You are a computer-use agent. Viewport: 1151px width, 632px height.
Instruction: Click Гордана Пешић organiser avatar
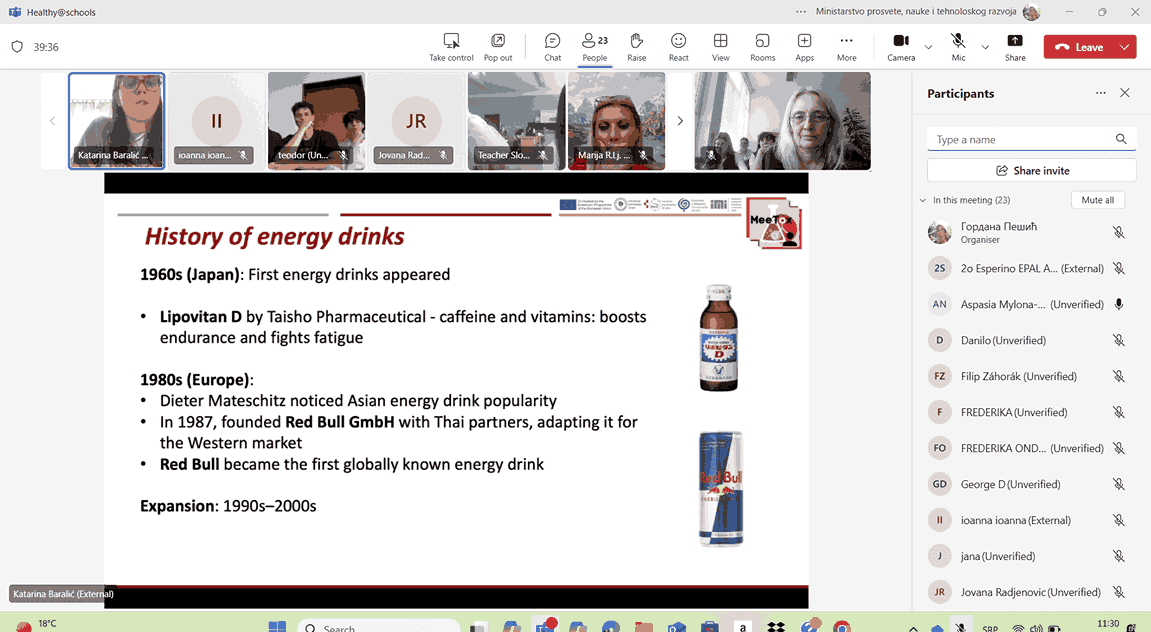[x=940, y=232]
